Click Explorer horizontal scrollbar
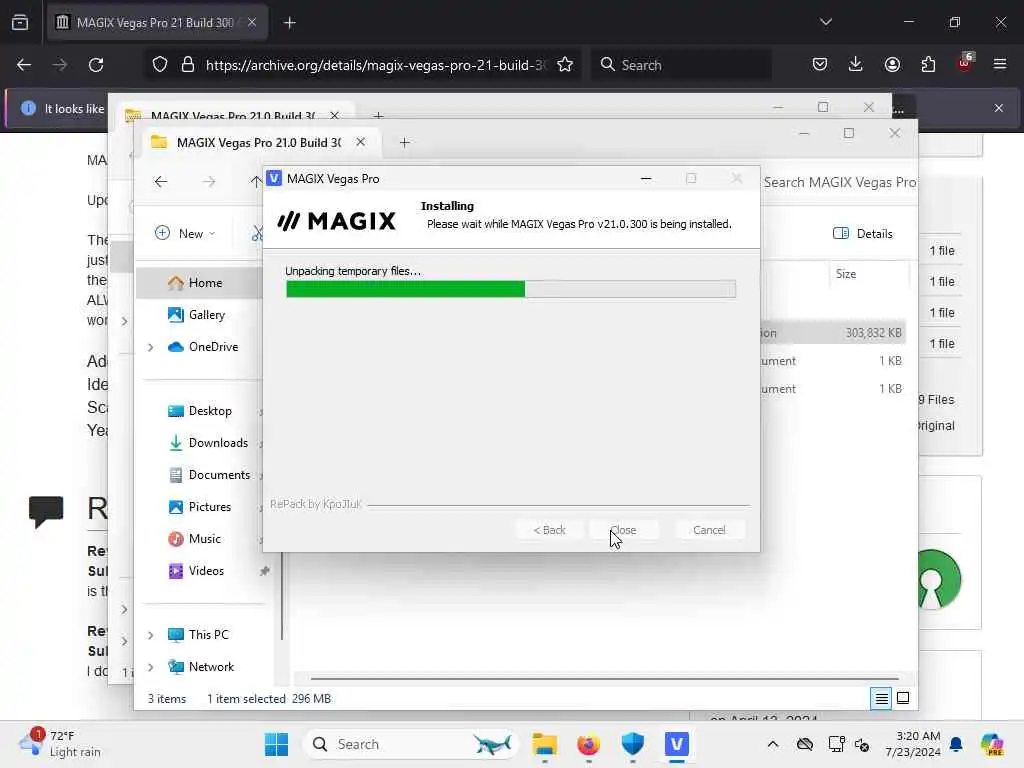The image size is (1024, 768). coord(604,679)
